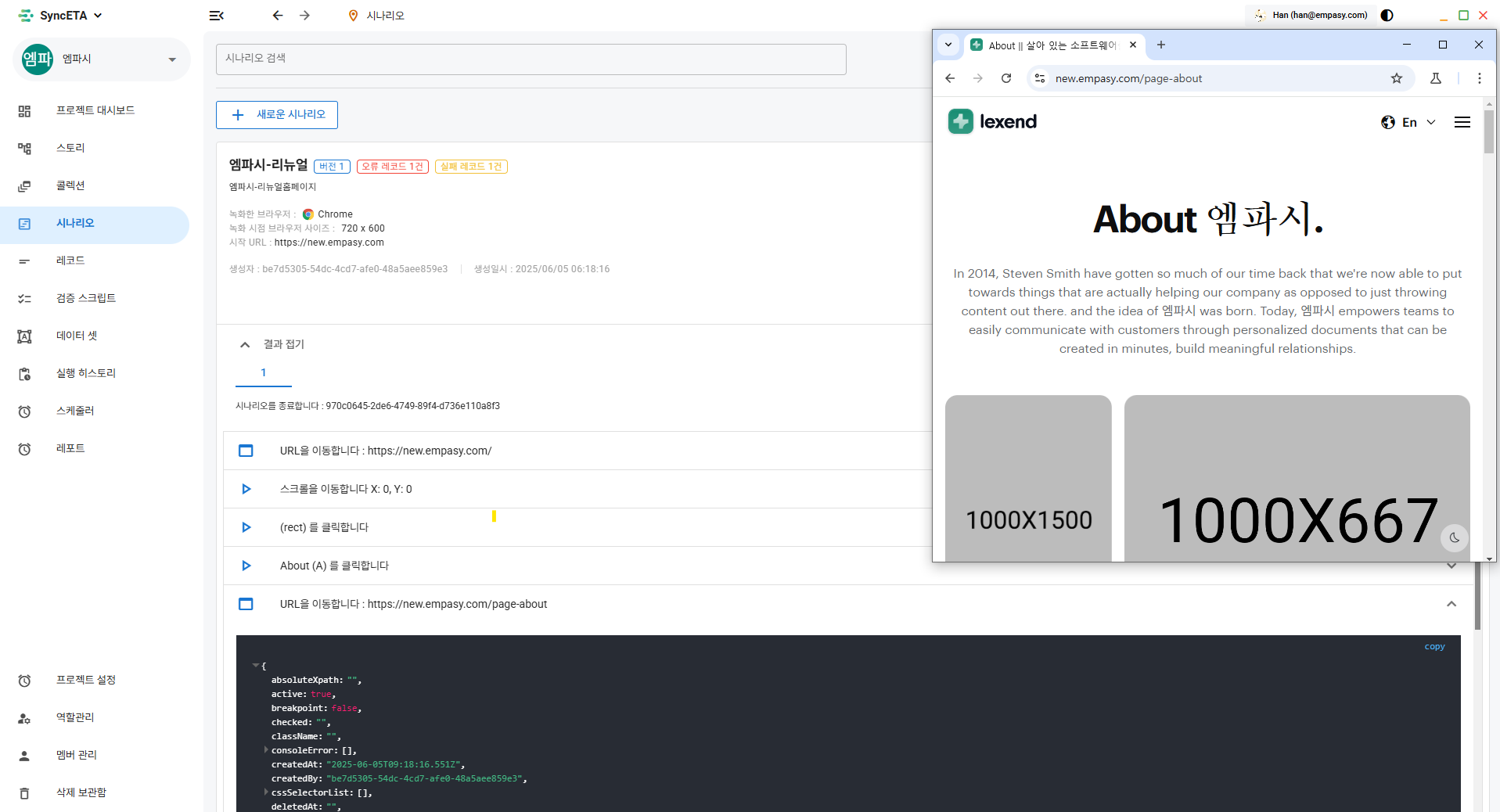Screen dimensions: 1500x812
Task: Open Chrome tab search dropdown
Action: [948, 45]
